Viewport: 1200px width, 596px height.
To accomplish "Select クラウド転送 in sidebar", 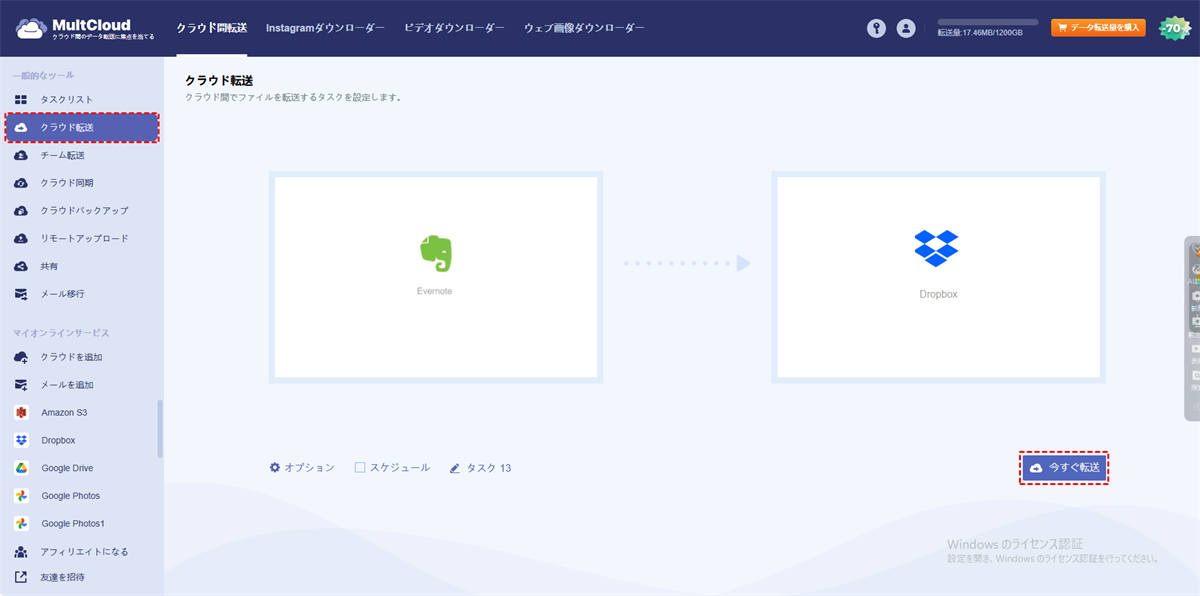I will [82, 128].
